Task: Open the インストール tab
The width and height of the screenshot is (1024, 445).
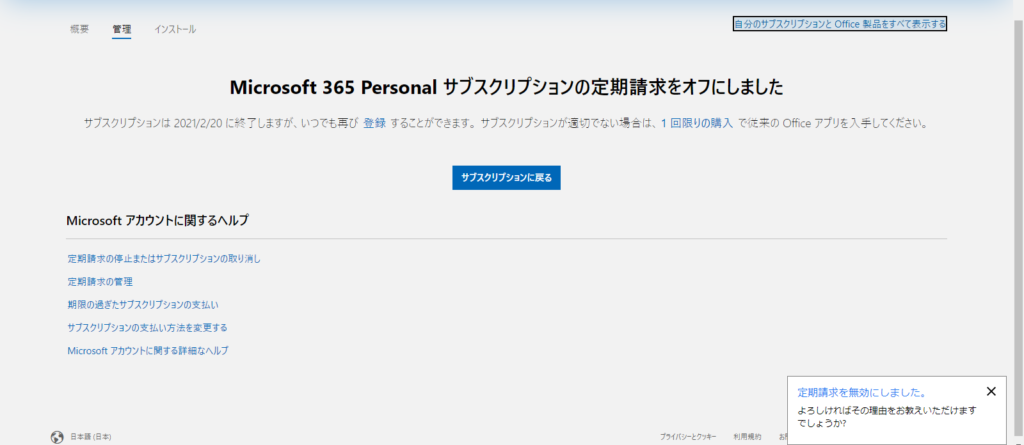Action: click(x=175, y=29)
